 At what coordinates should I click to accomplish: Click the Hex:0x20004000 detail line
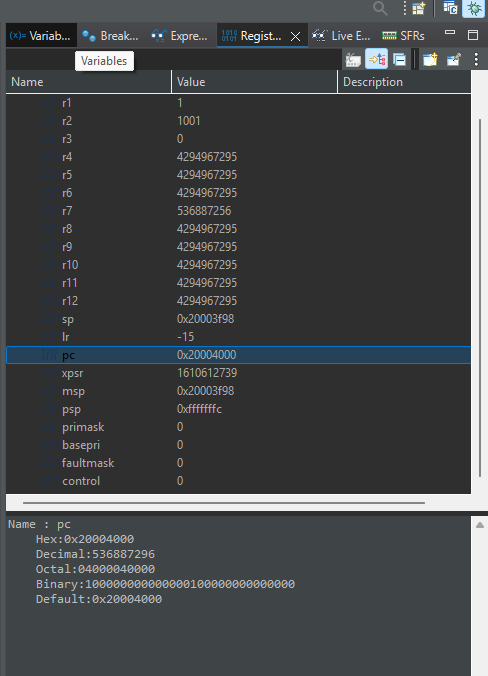tap(85, 539)
